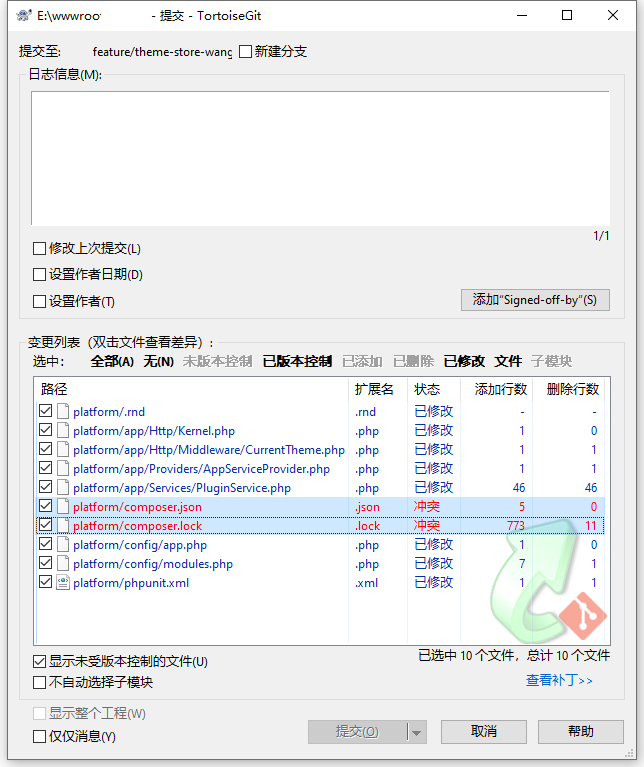Select 无(N) to deselect all files

pos(158,361)
